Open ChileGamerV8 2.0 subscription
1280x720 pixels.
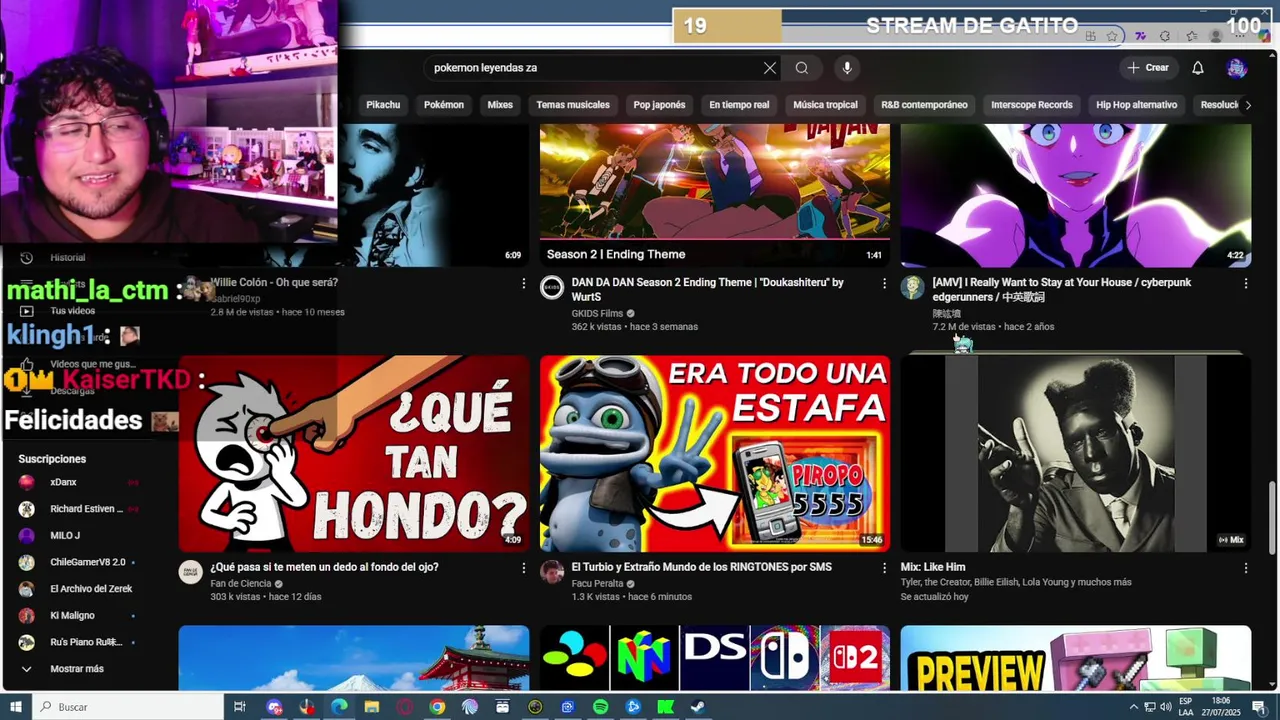[77, 562]
